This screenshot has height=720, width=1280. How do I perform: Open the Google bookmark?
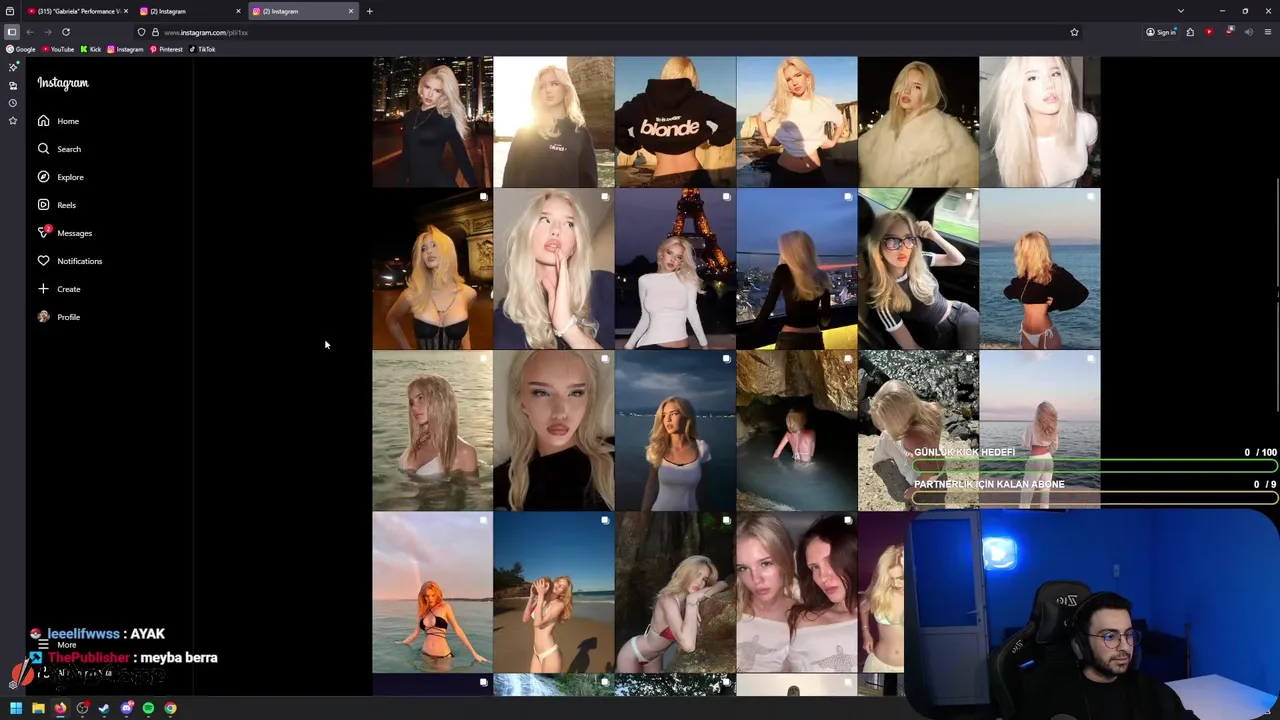[21, 49]
